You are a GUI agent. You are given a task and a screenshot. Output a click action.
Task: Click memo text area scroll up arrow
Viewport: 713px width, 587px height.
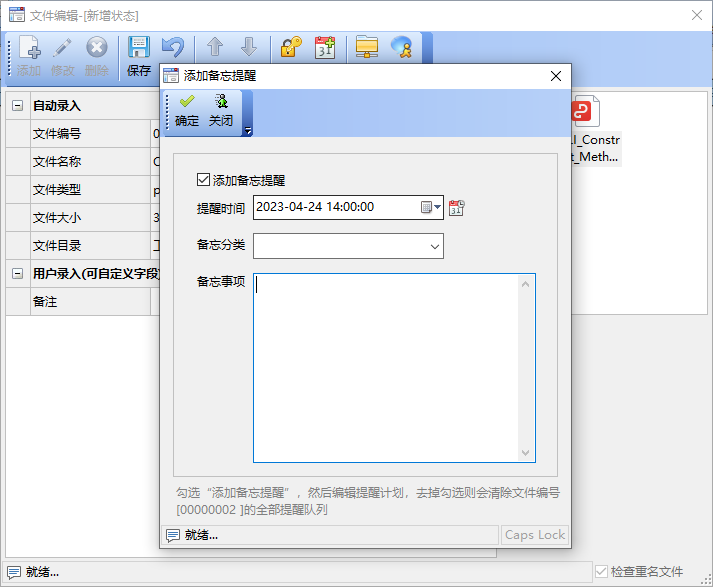[526, 284]
